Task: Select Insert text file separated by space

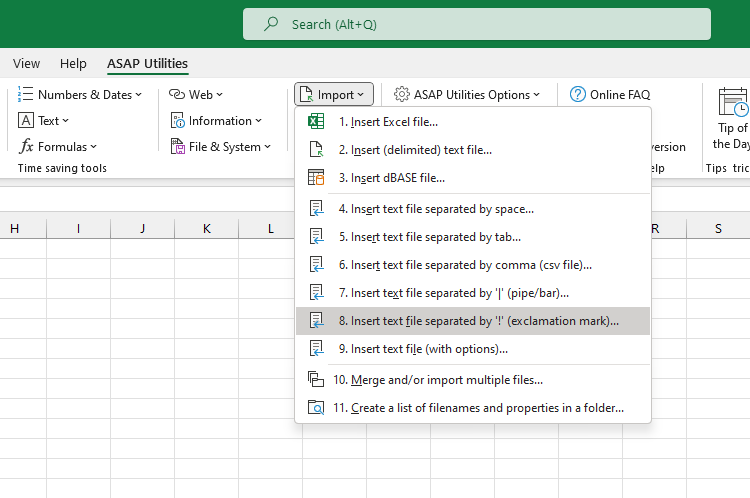Action: [473, 209]
